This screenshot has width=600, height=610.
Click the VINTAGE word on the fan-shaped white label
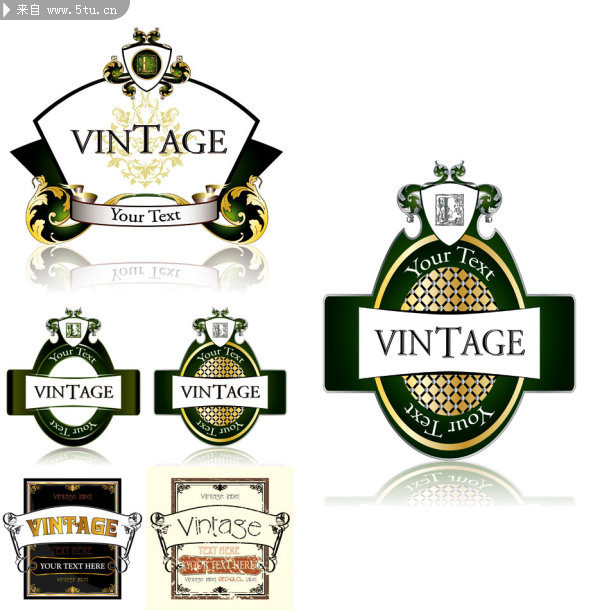pos(149,139)
